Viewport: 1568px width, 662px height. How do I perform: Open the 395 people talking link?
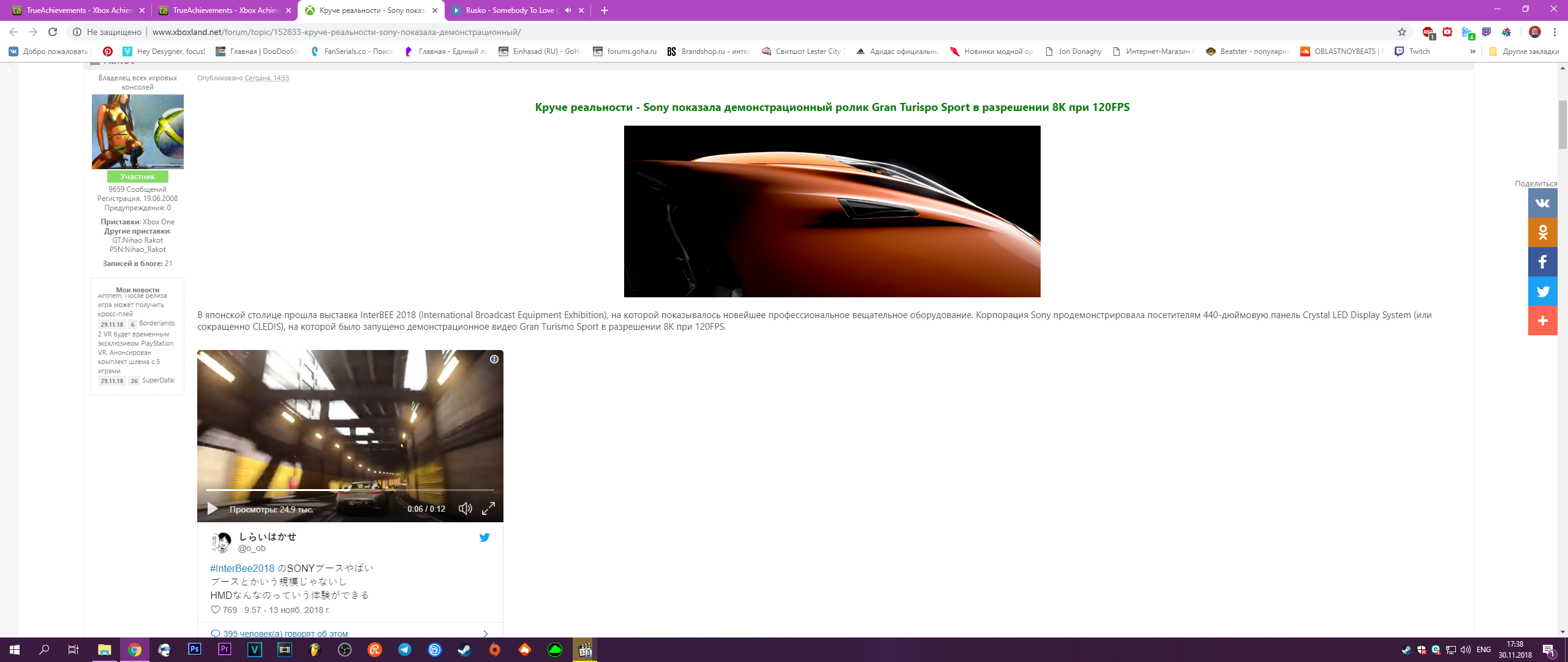tap(285, 633)
